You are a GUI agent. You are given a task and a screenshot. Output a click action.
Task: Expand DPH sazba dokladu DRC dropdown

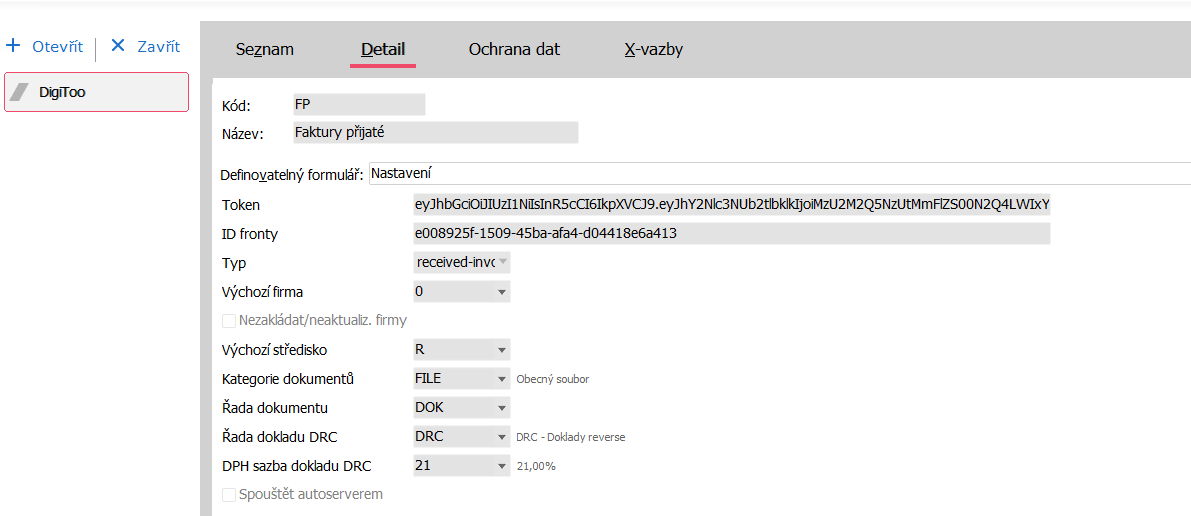(502, 466)
